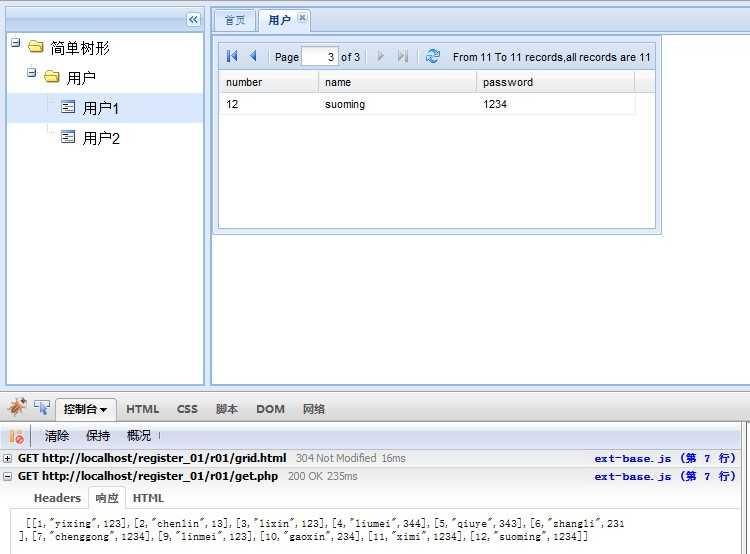This screenshot has height=554, width=750.
Task: Go to first page of grid
Action: 232,56
